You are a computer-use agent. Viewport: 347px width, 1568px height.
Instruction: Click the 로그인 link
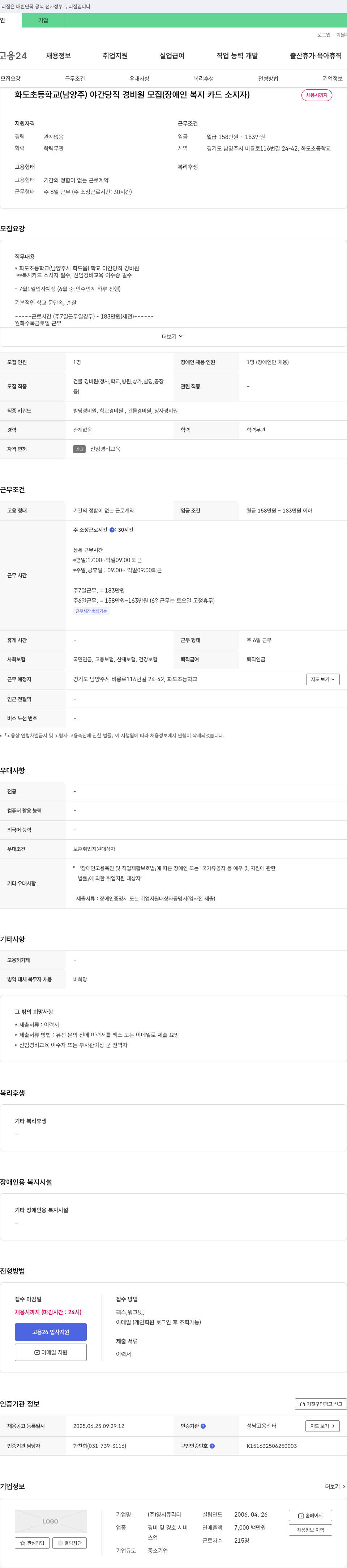tap(324, 35)
